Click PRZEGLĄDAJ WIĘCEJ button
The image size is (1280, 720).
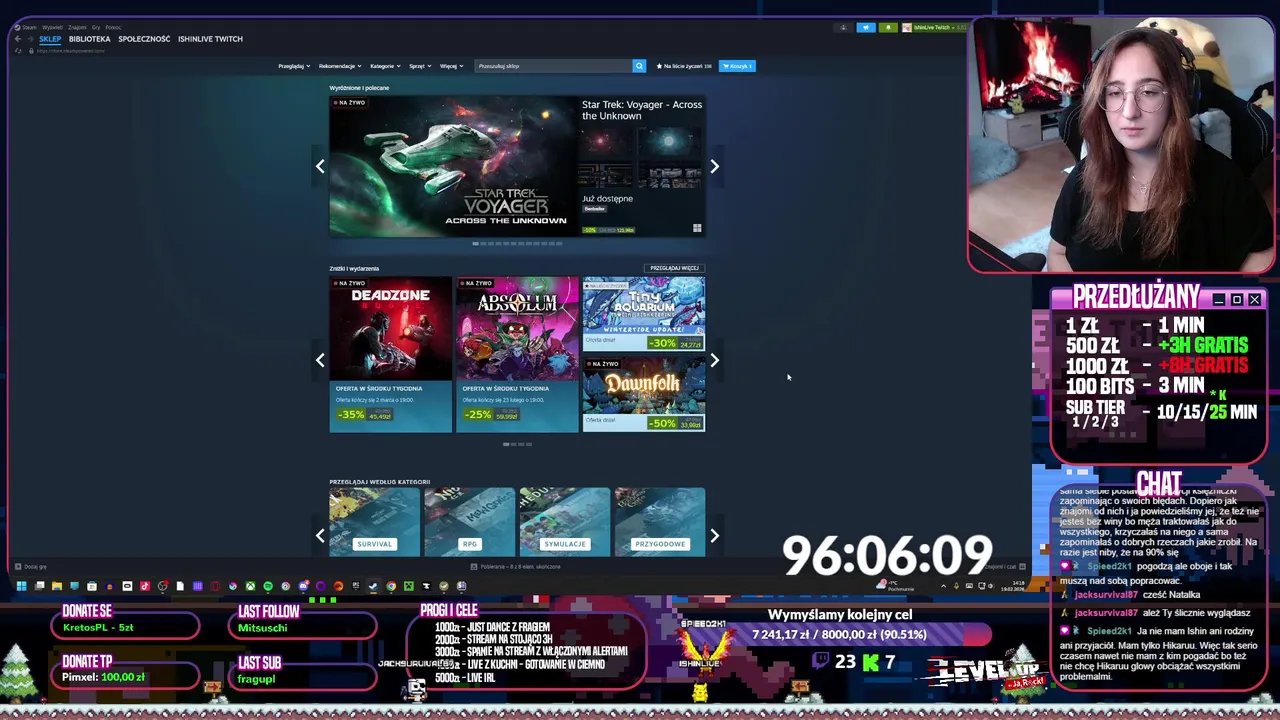[674, 268]
